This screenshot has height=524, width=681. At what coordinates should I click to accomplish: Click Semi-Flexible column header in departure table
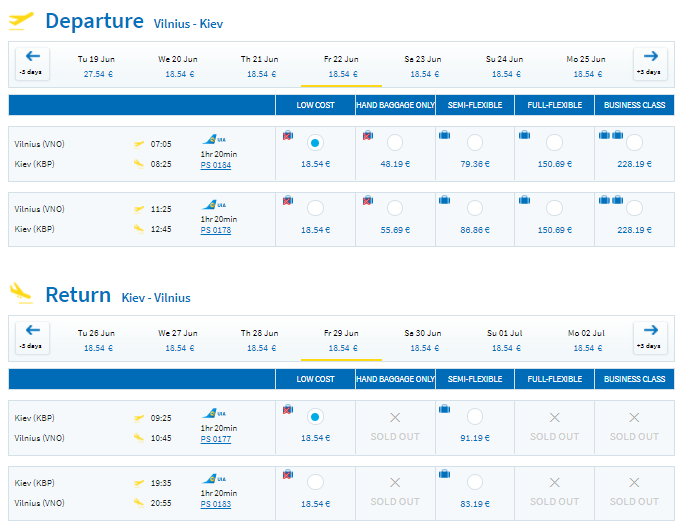[x=475, y=105]
